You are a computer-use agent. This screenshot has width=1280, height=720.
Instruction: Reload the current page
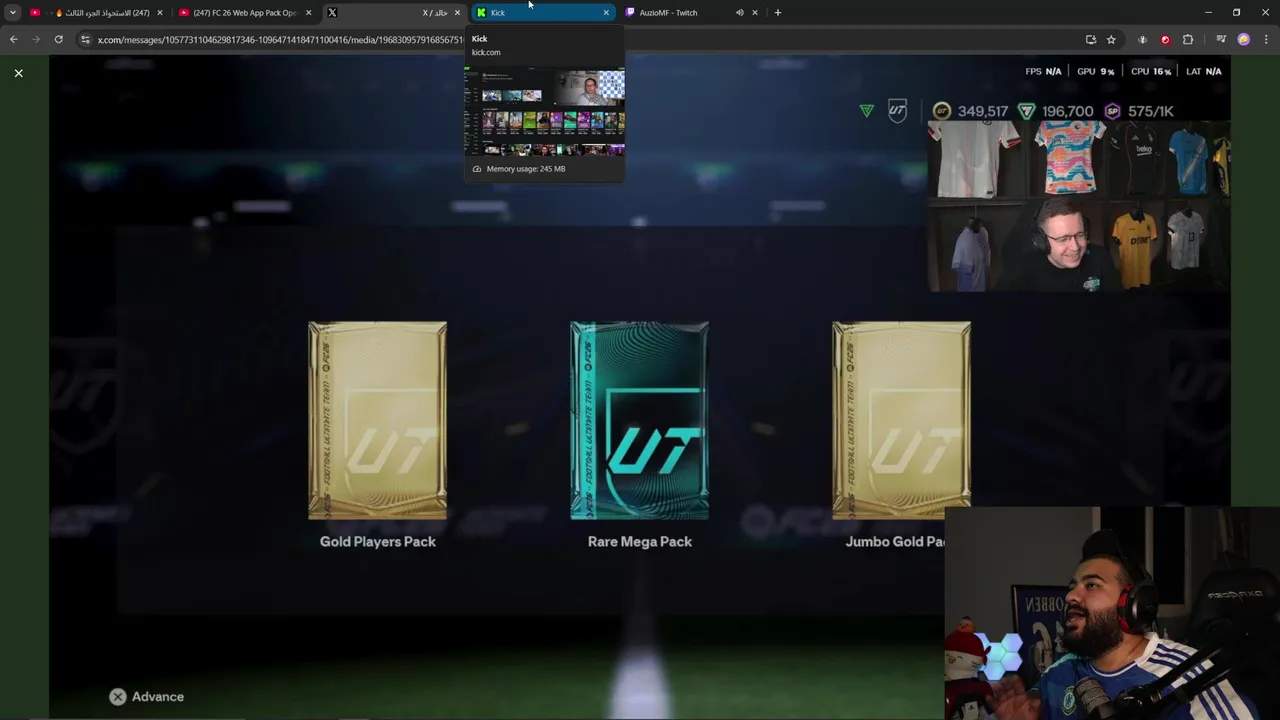tap(59, 39)
